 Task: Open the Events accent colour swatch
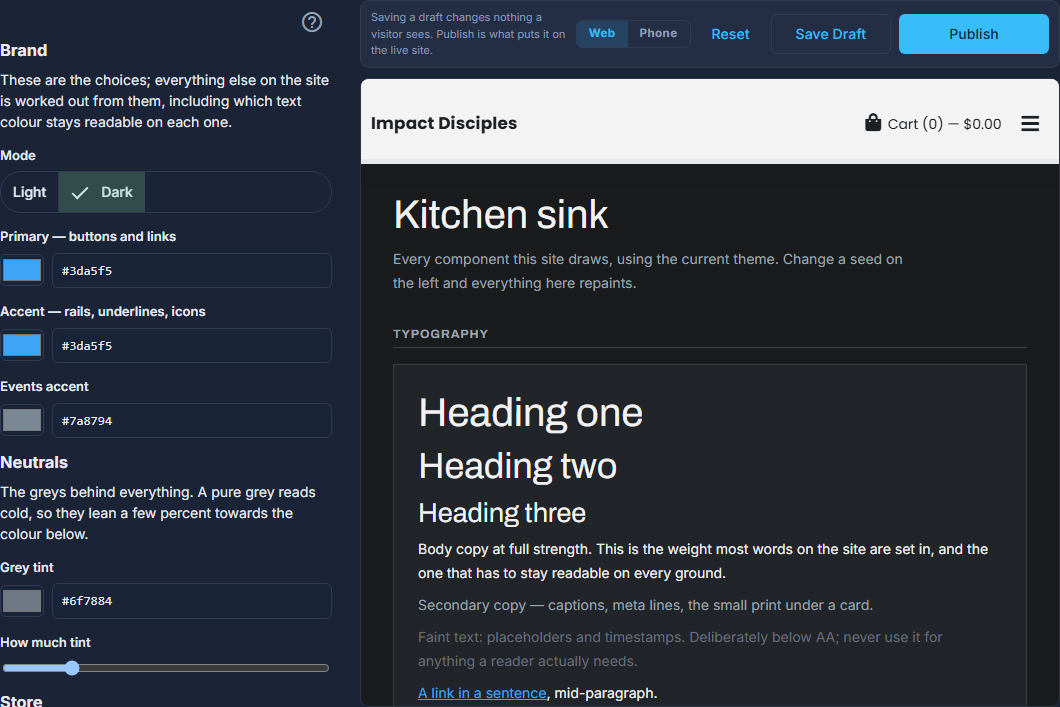[x=22, y=420]
